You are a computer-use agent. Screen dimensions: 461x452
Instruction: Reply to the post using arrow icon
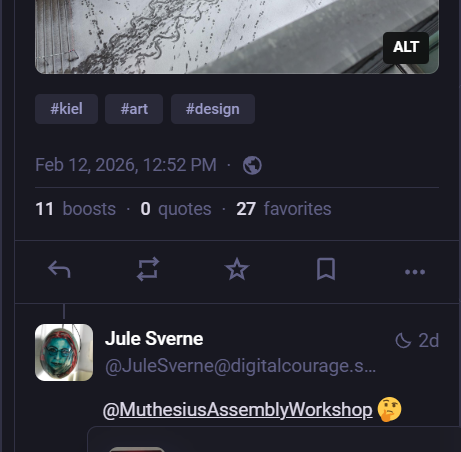tap(59, 269)
